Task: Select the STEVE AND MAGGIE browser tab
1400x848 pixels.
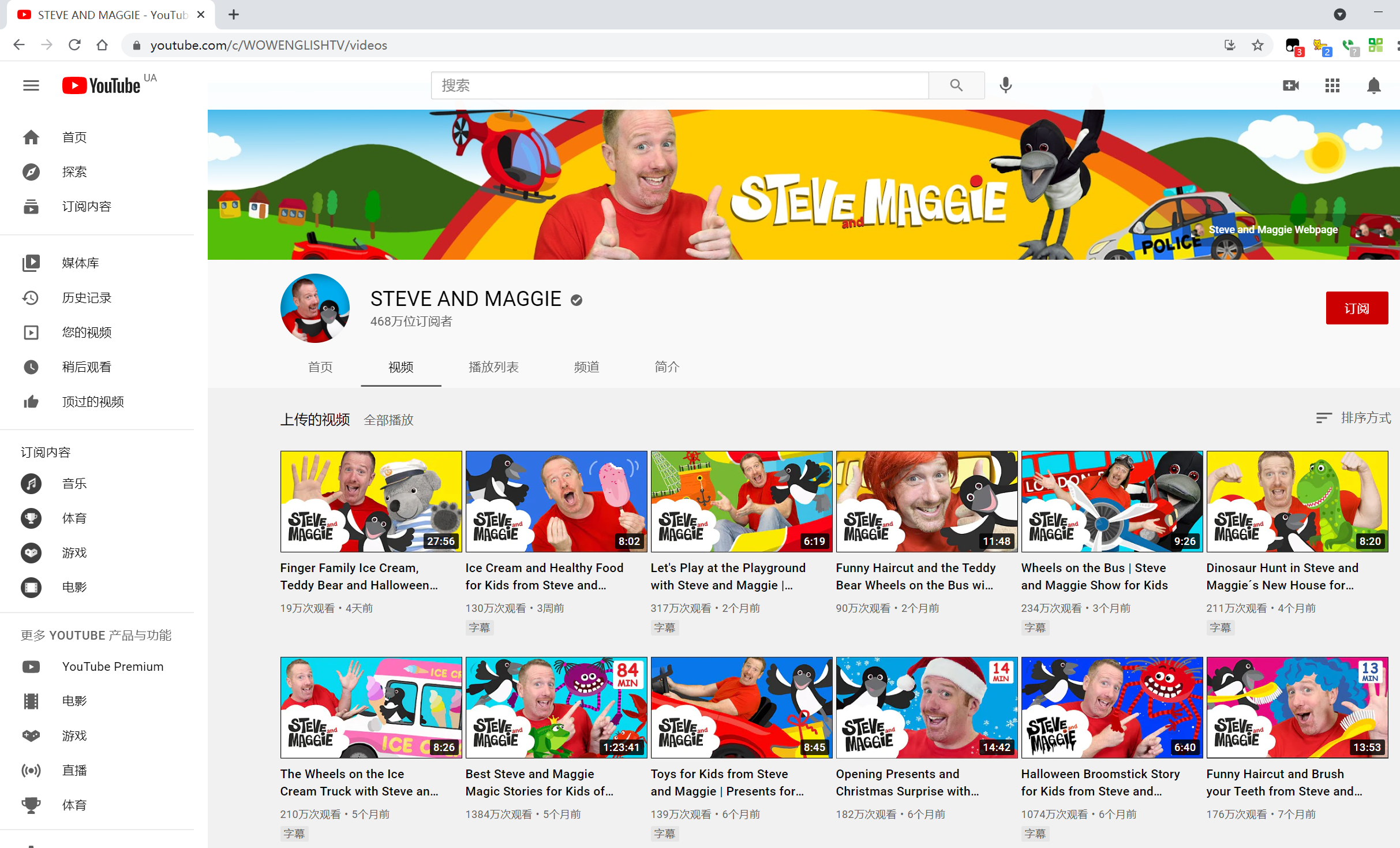Action: [110, 15]
